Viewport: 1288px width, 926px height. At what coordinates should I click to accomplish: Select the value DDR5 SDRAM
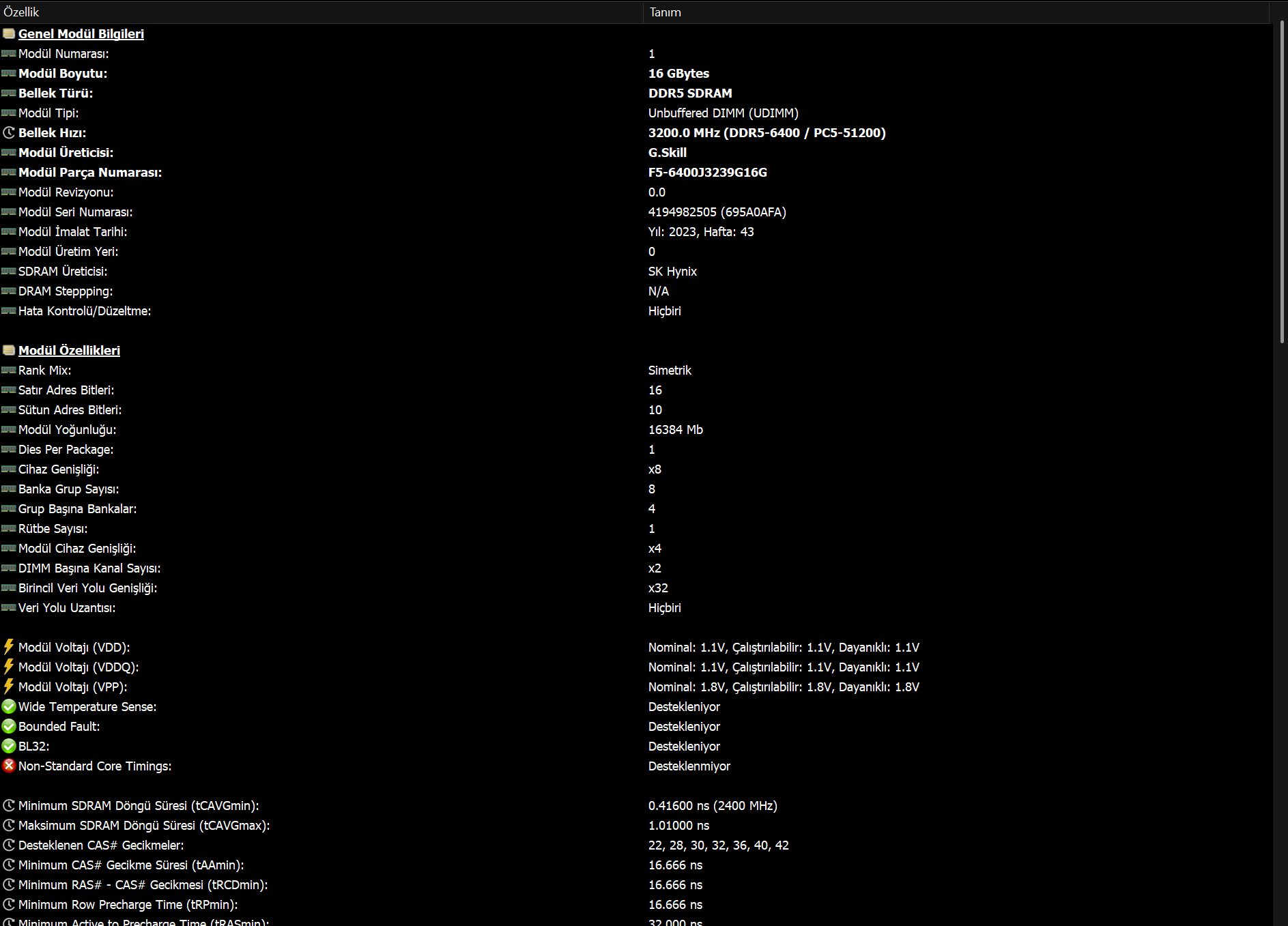coord(690,93)
